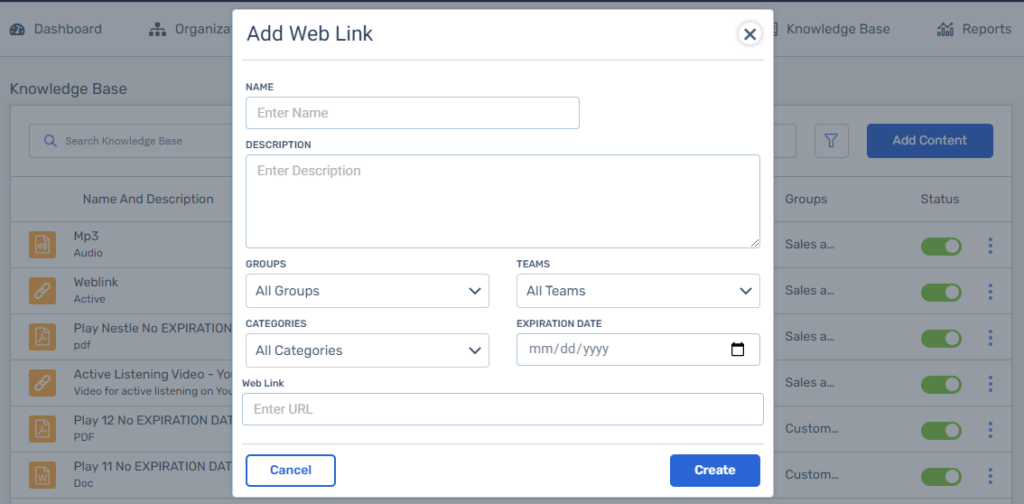This screenshot has height=504, width=1024.
Task: Click the Weblink row link icon
Action: 42,290
